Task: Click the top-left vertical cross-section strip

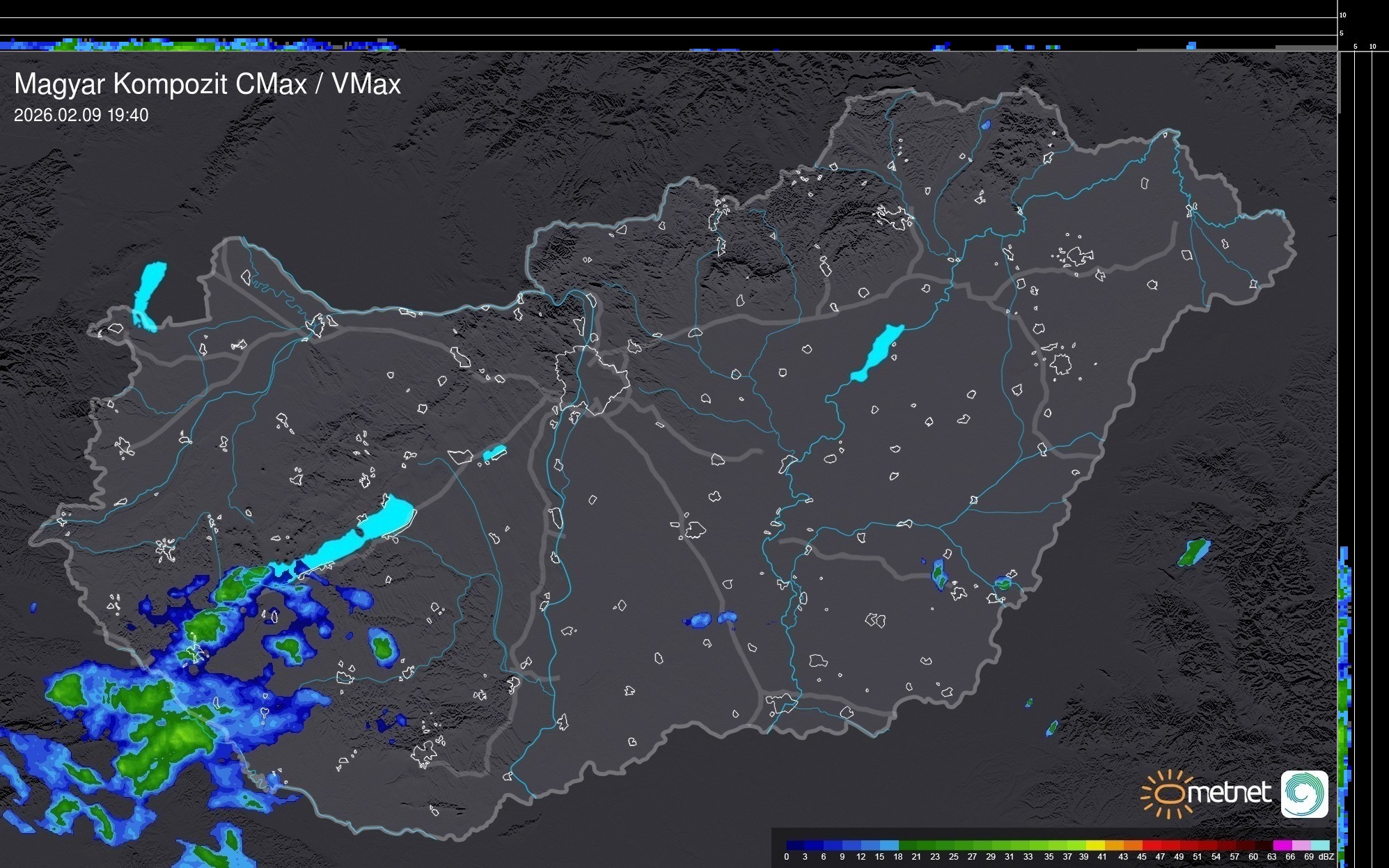Action: click(x=202, y=45)
